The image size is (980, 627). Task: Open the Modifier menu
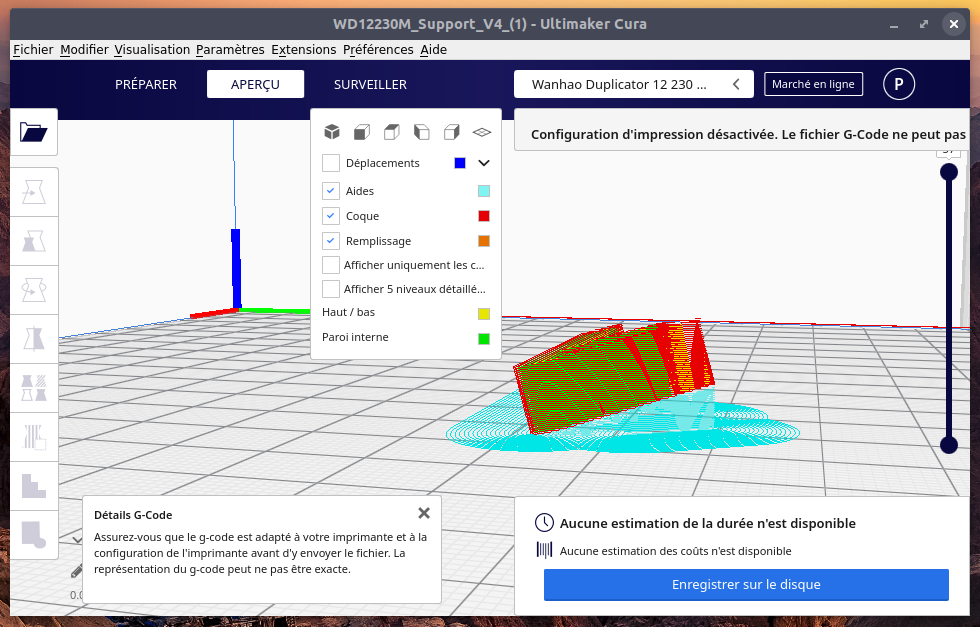[x=84, y=49]
